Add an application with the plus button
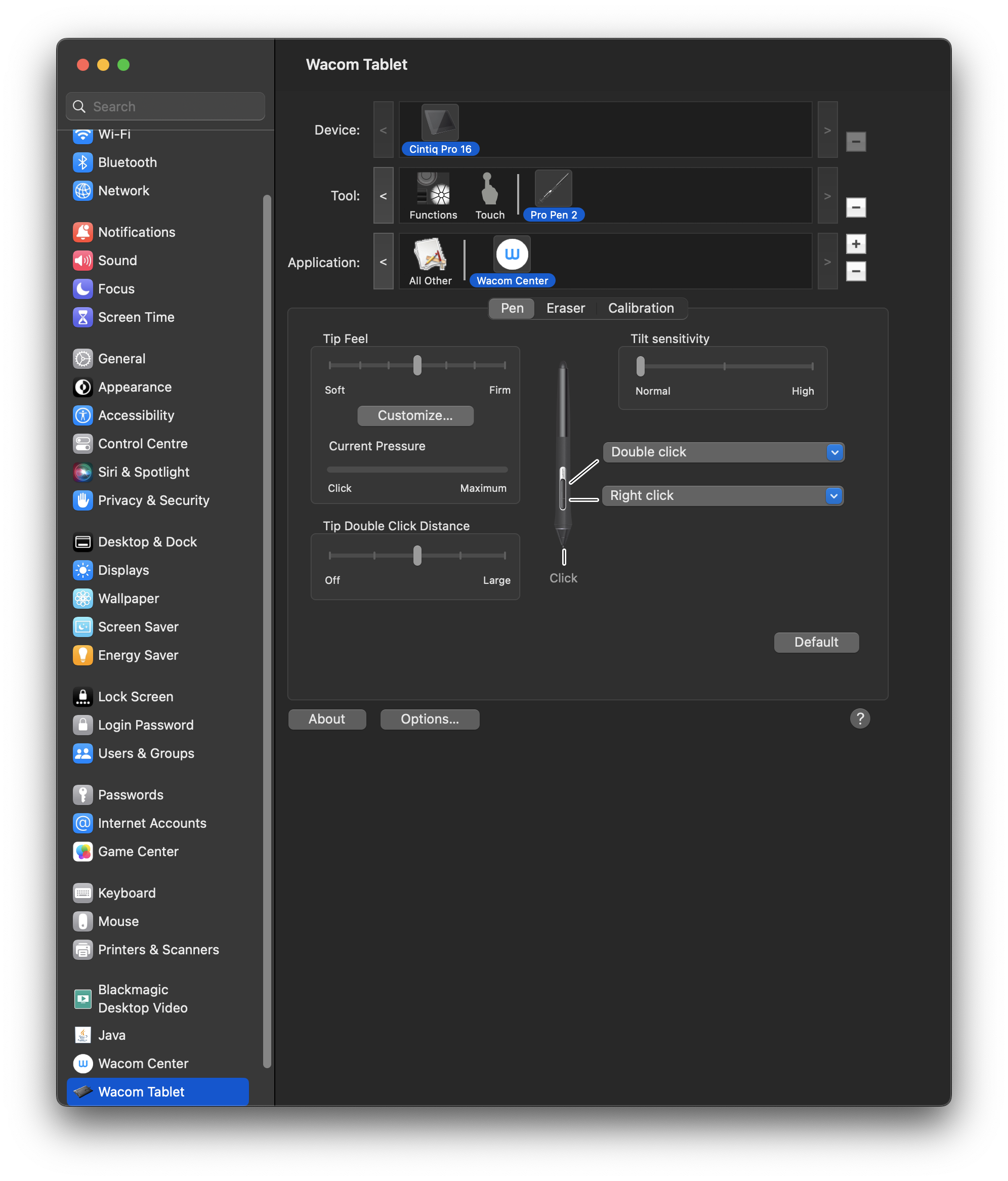The image size is (1008, 1181). click(855, 244)
